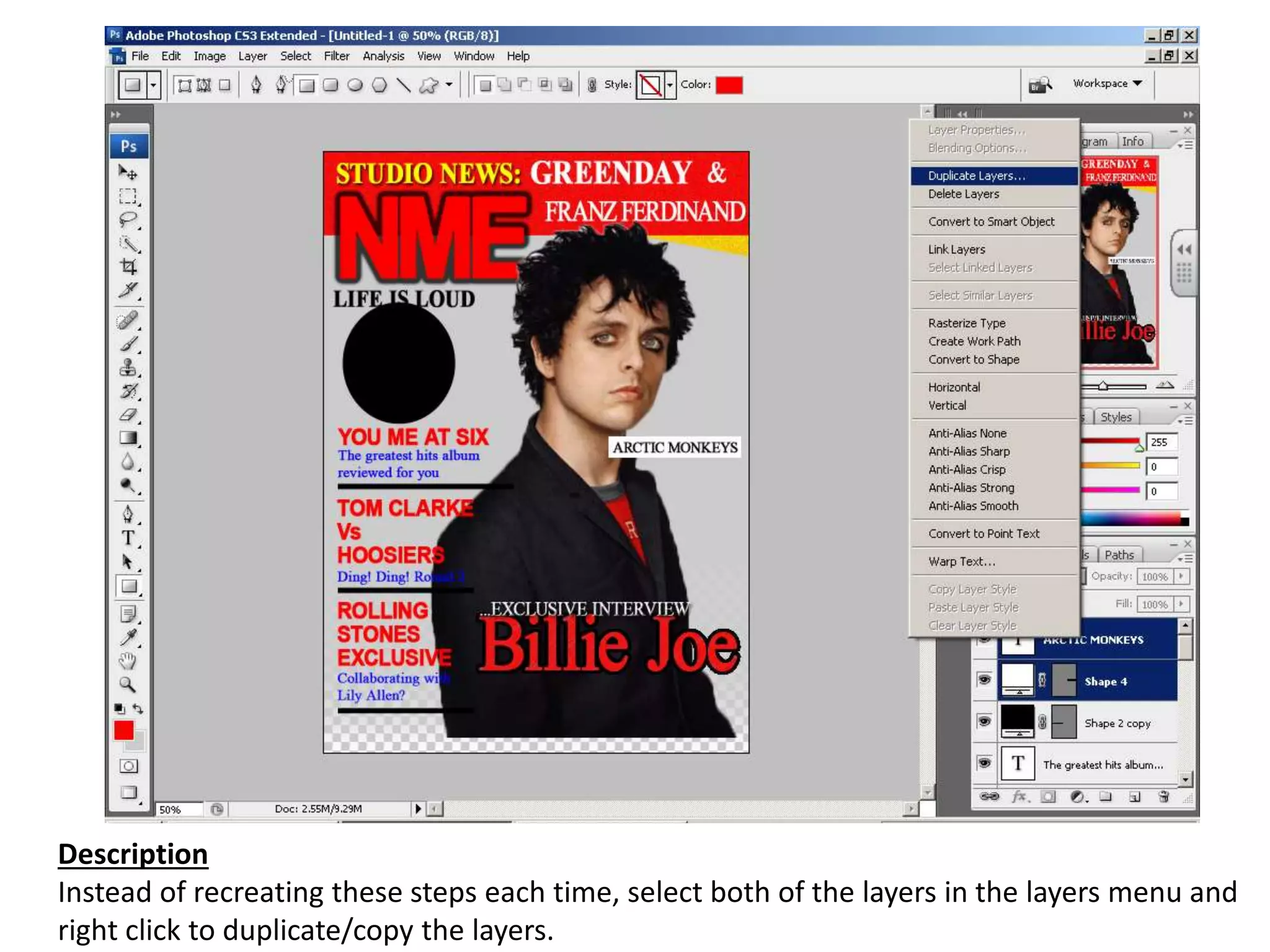1270x952 pixels.
Task: Select the Move tool
Action: 128,172
